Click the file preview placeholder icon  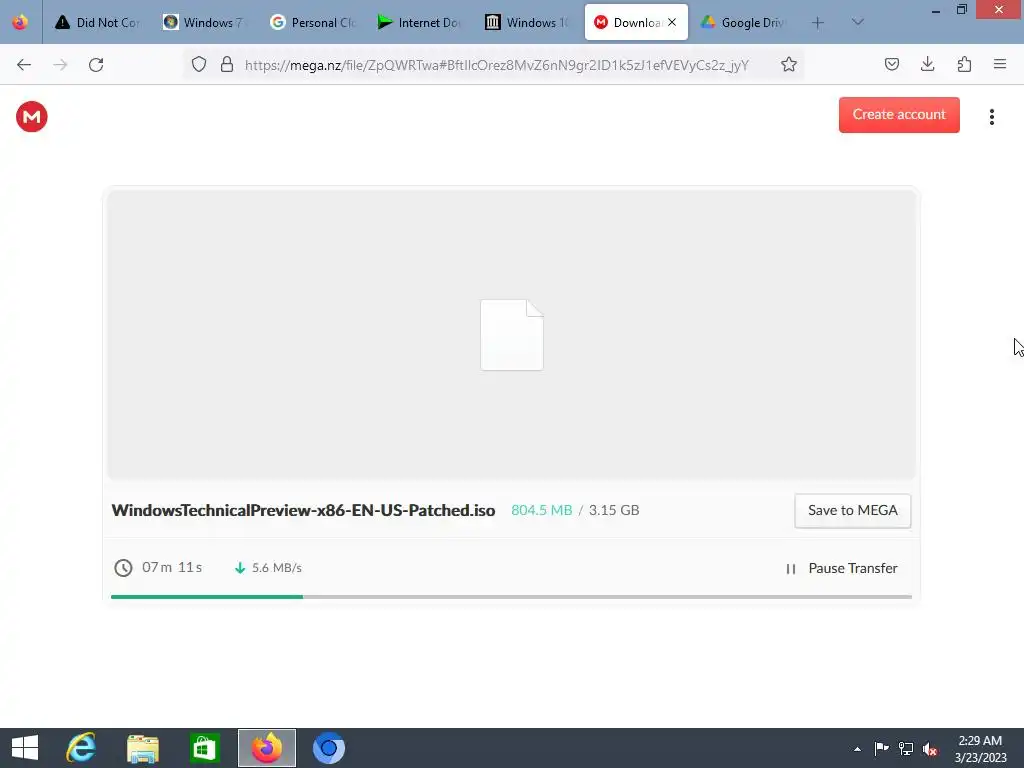coord(512,335)
